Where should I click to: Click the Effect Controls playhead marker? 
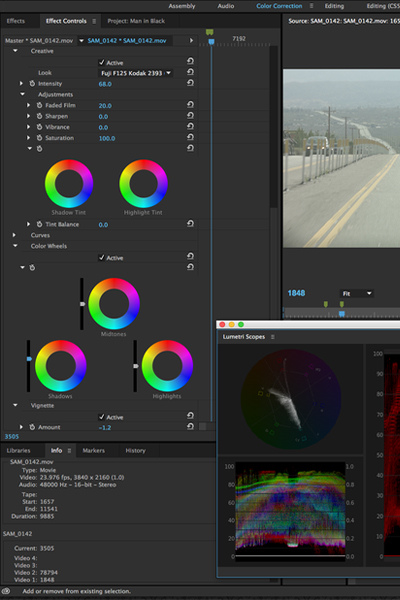(x=211, y=41)
